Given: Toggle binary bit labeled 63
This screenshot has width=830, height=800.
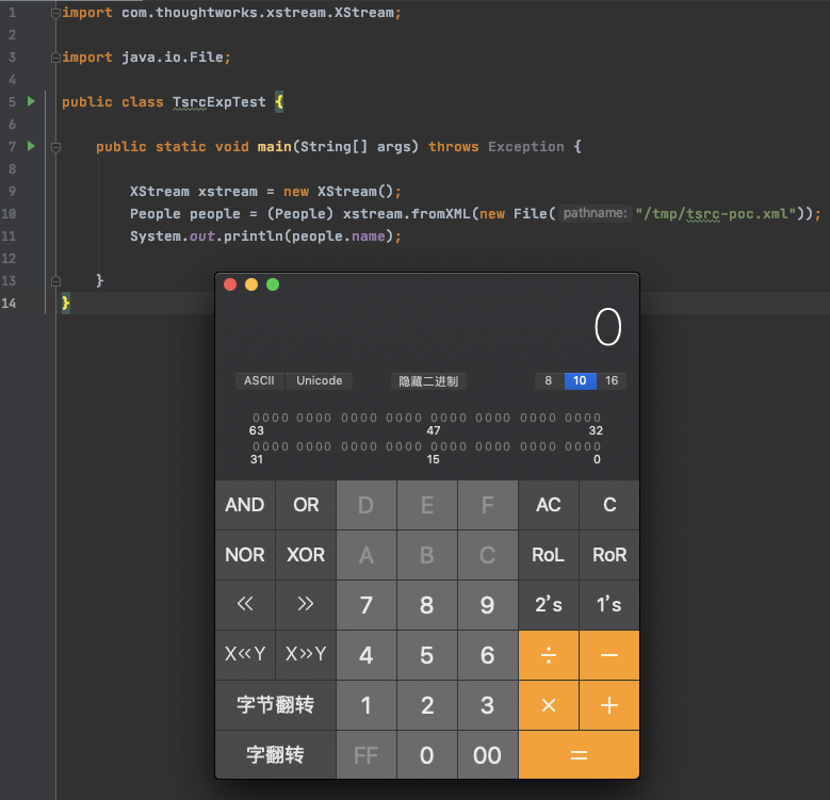Looking at the screenshot, I should [x=257, y=418].
